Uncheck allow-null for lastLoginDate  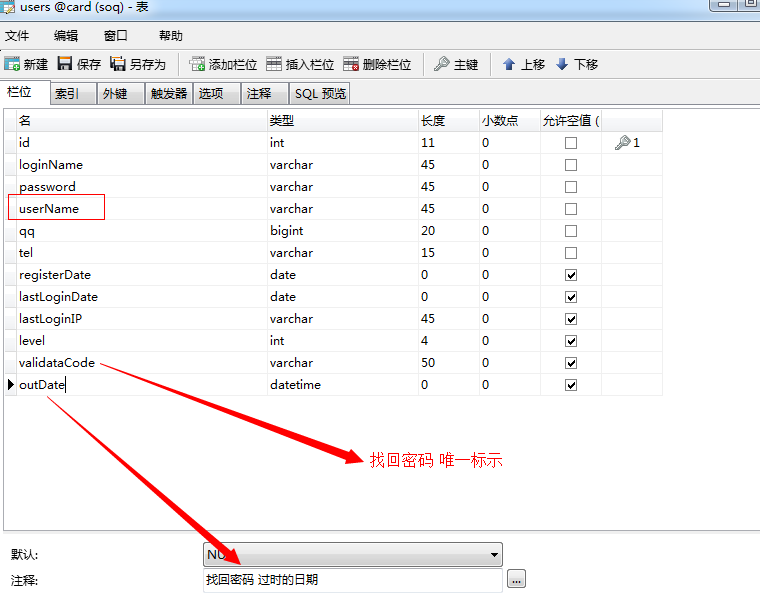[x=571, y=297]
